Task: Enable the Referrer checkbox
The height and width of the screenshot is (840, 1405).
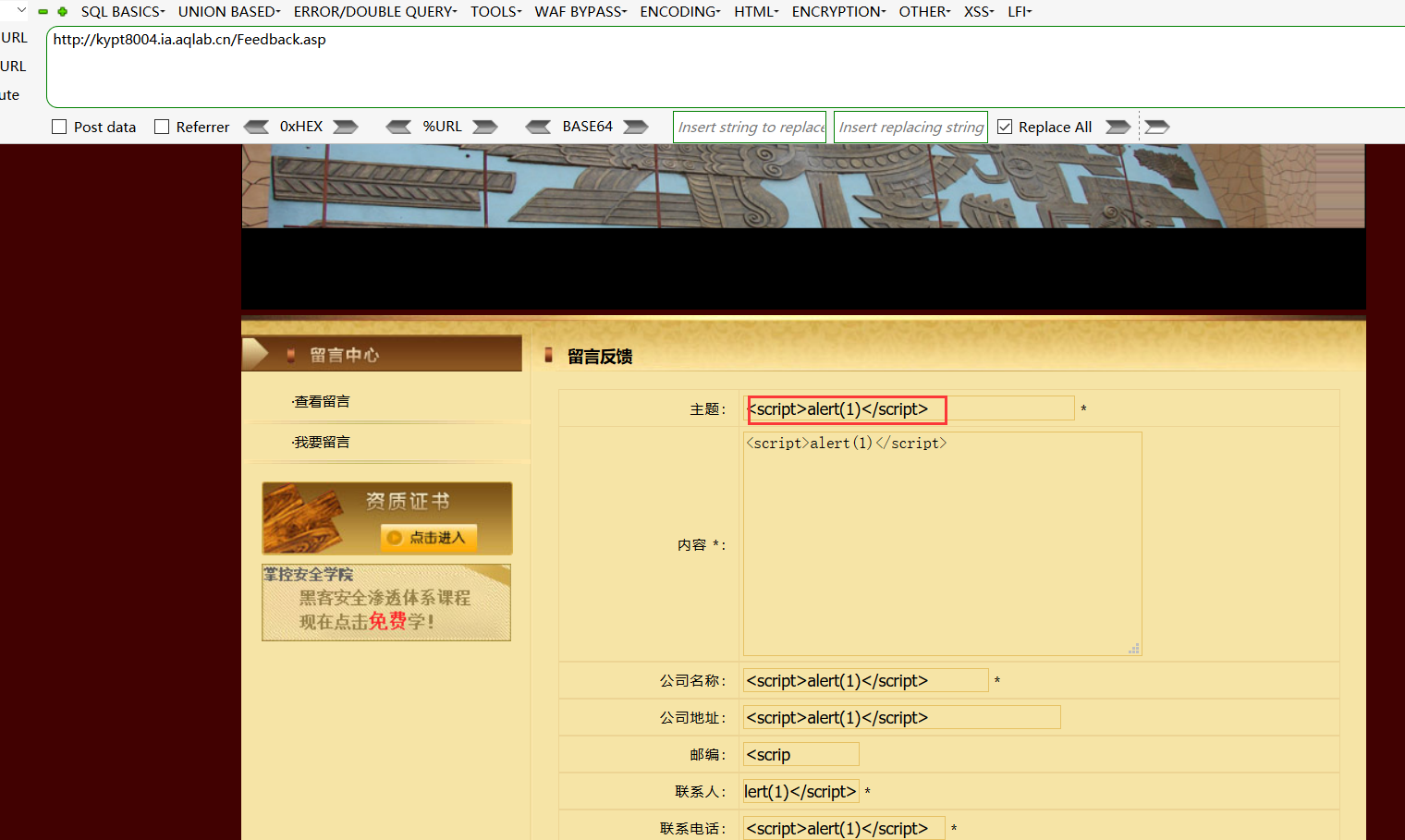Action: pos(162,127)
